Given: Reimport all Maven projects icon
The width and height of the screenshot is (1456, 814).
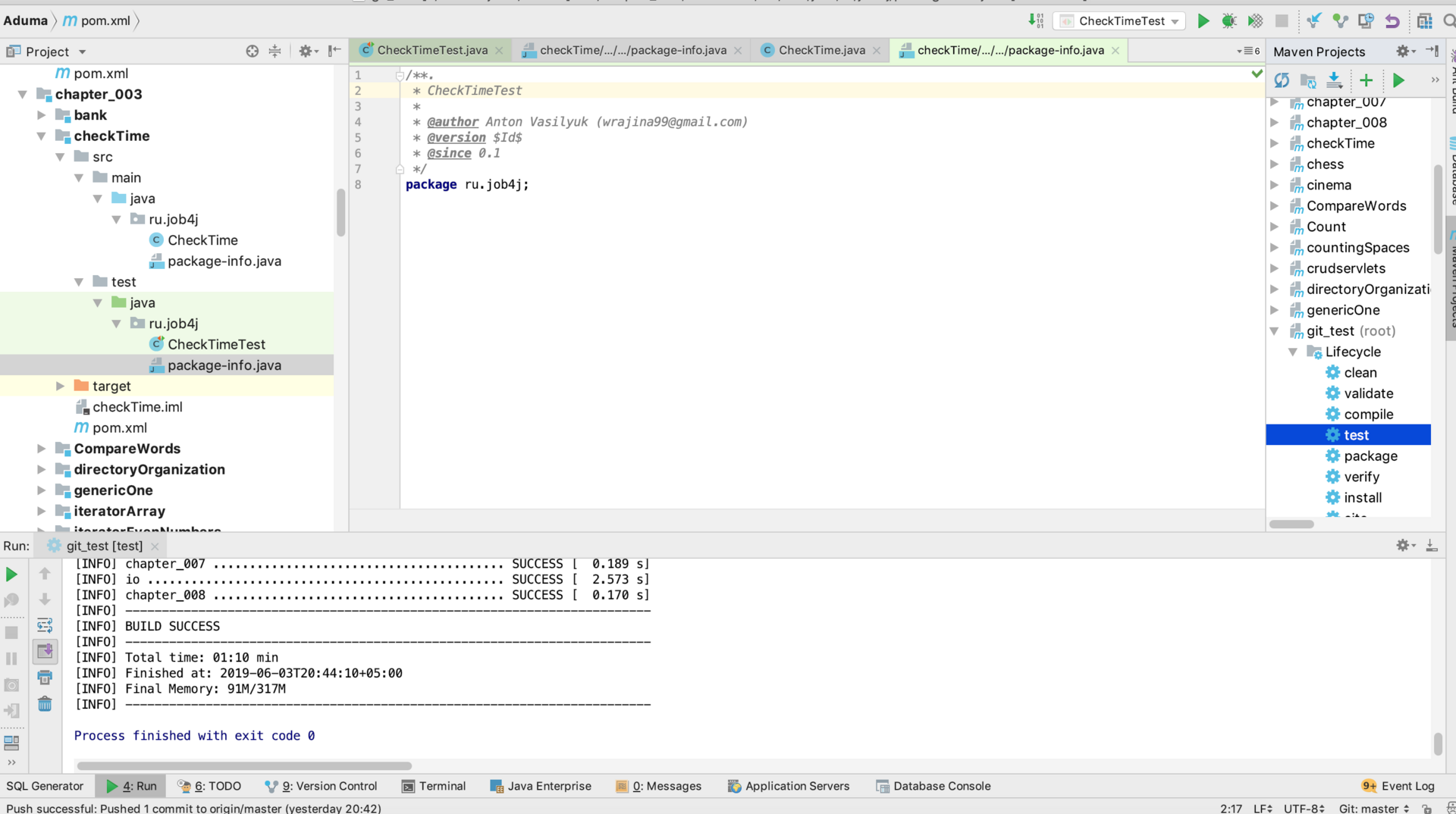Looking at the screenshot, I should (x=1282, y=80).
